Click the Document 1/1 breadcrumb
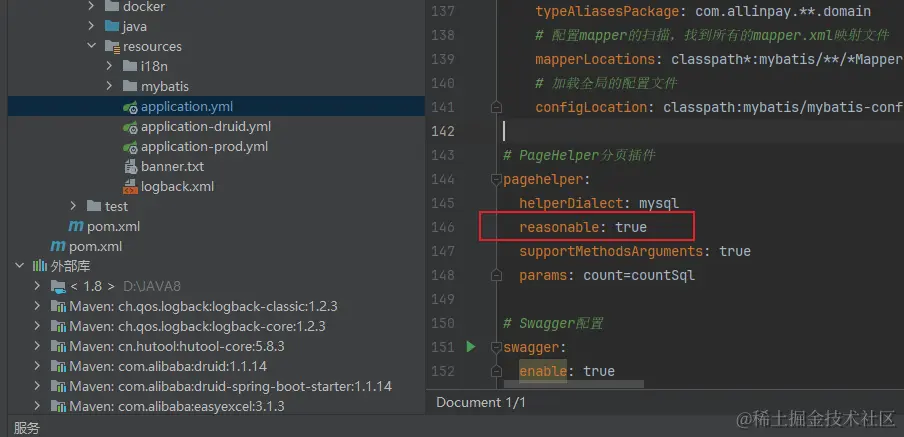The image size is (904, 437). coord(481,402)
